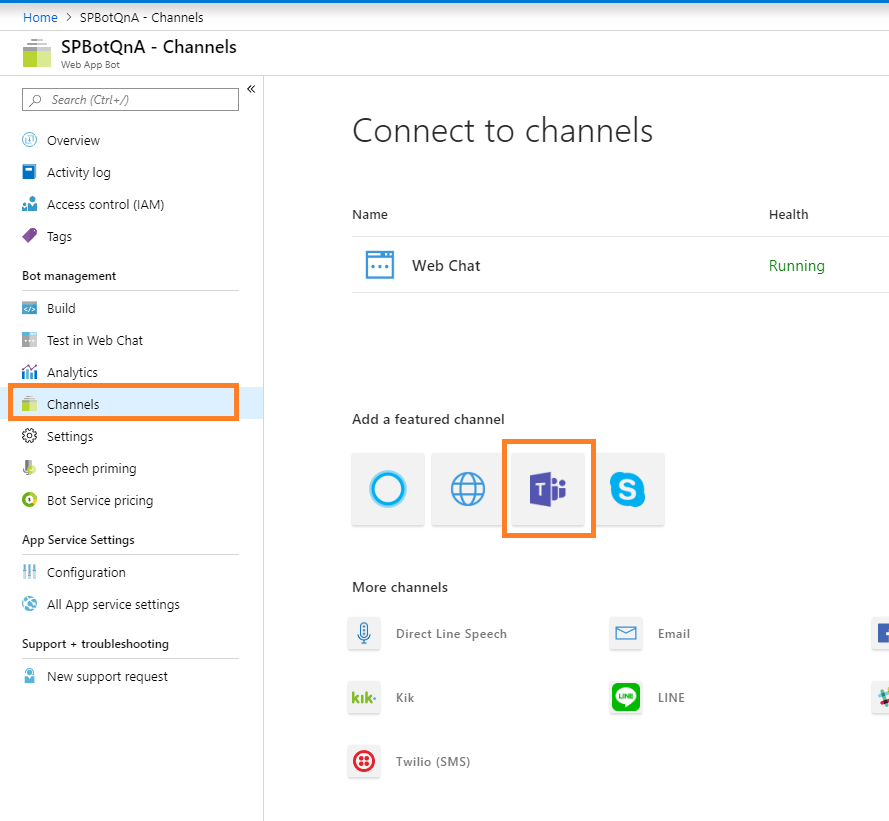Click All App service settings icon
889x821 pixels.
coord(29,603)
